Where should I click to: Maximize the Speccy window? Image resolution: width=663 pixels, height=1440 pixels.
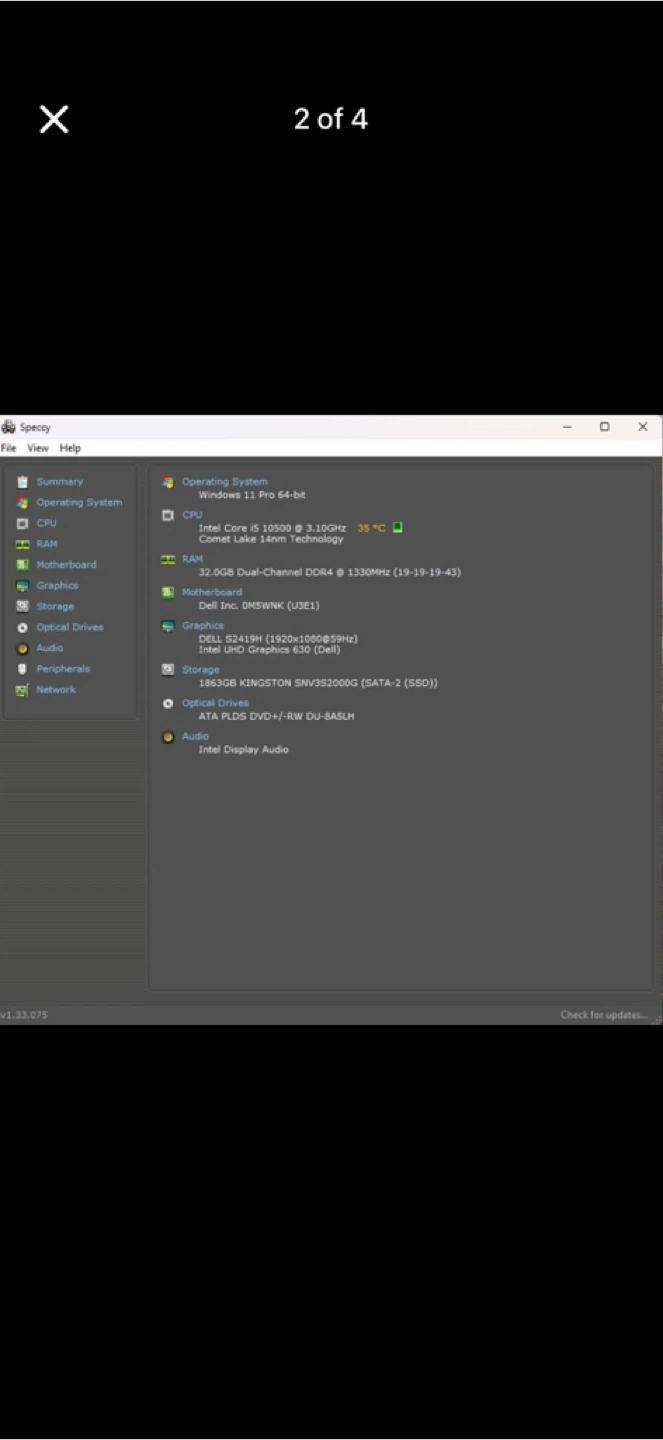coord(604,427)
